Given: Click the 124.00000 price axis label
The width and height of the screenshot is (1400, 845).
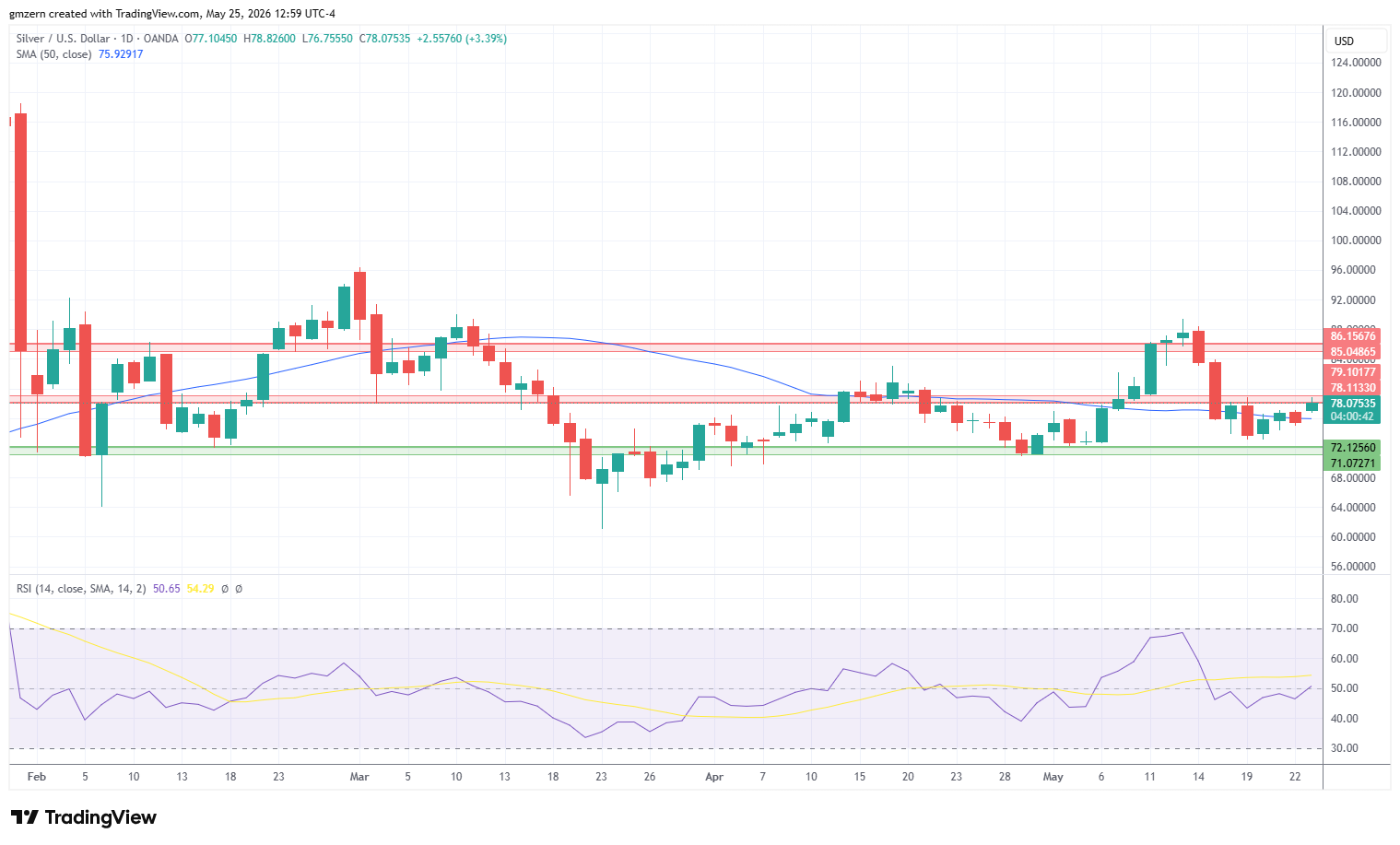Looking at the screenshot, I should [1356, 63].
